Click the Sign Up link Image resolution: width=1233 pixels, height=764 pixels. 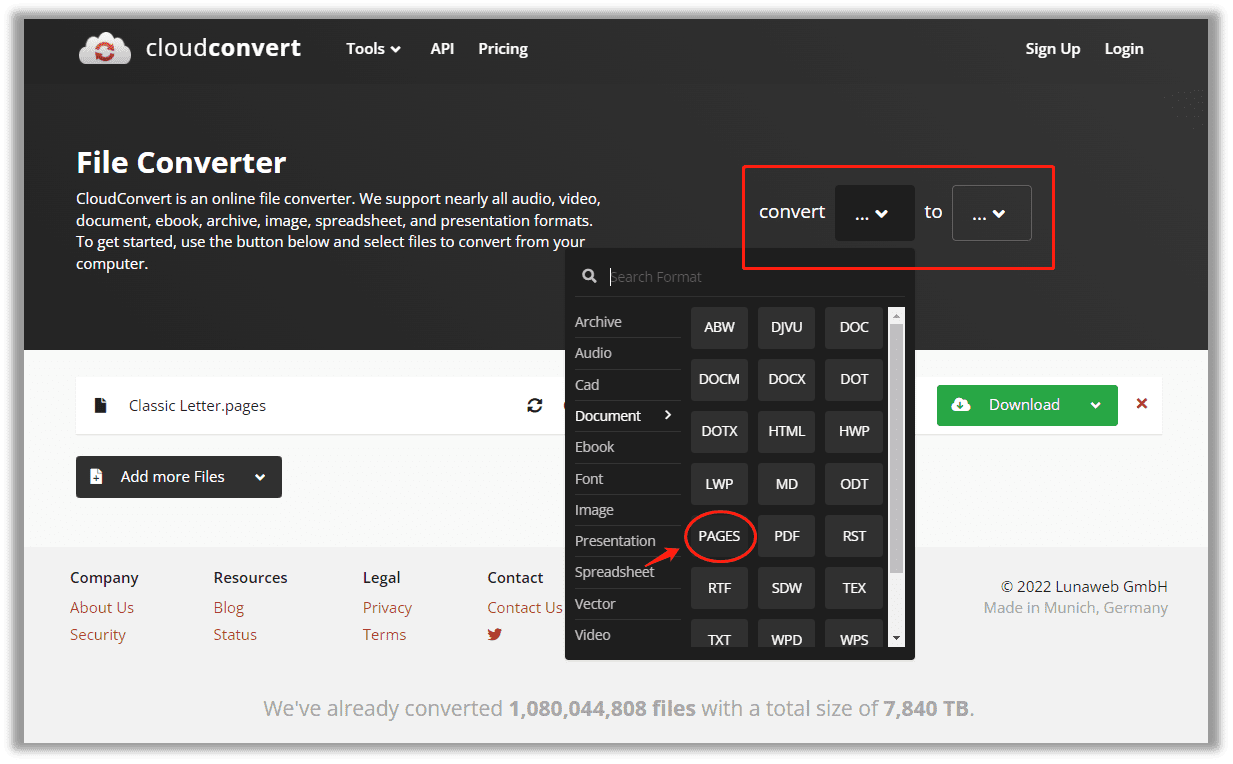tap(1053, 48)
